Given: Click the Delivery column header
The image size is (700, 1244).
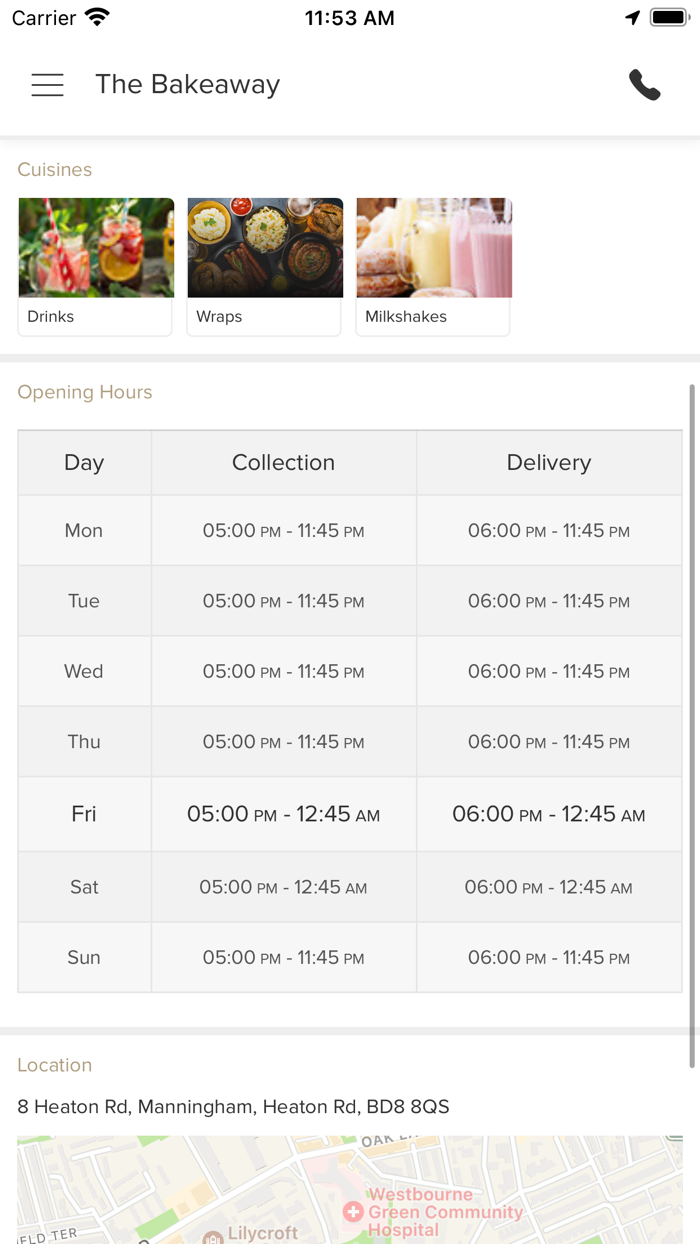Looking at the screenshot, I should coord(548,462).
